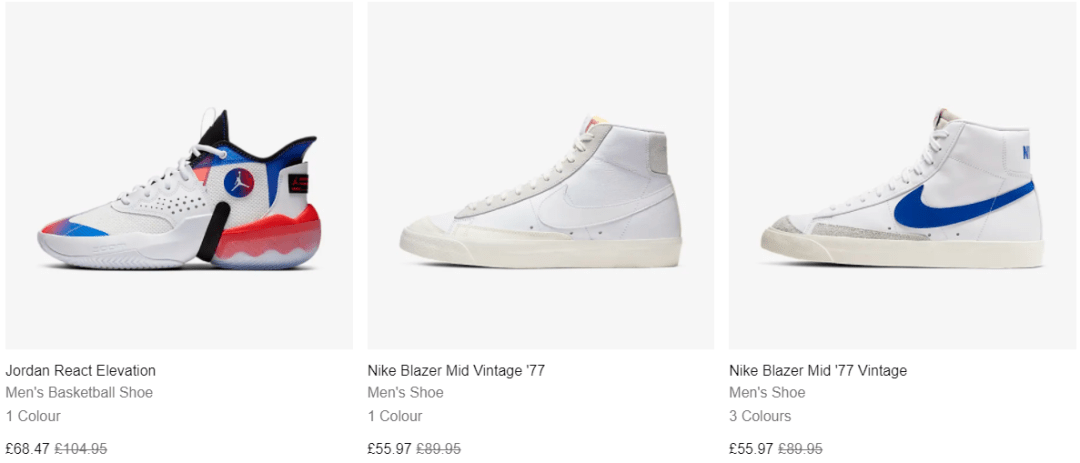Viewport: 1080px width, 463px height.
Task: Click 1 Colour under Blazer Mid Vintage '77
Action: point(395,416)
